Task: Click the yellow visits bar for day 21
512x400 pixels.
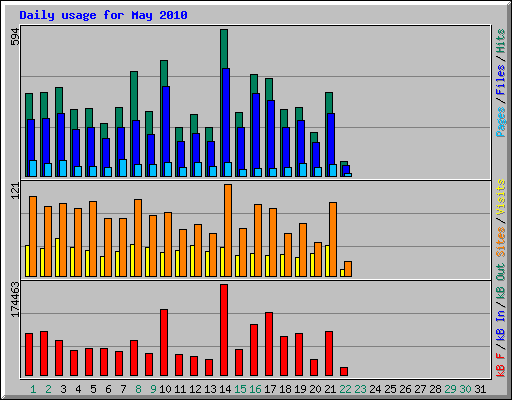Action: pyautogui.click(x=327, y=261)
